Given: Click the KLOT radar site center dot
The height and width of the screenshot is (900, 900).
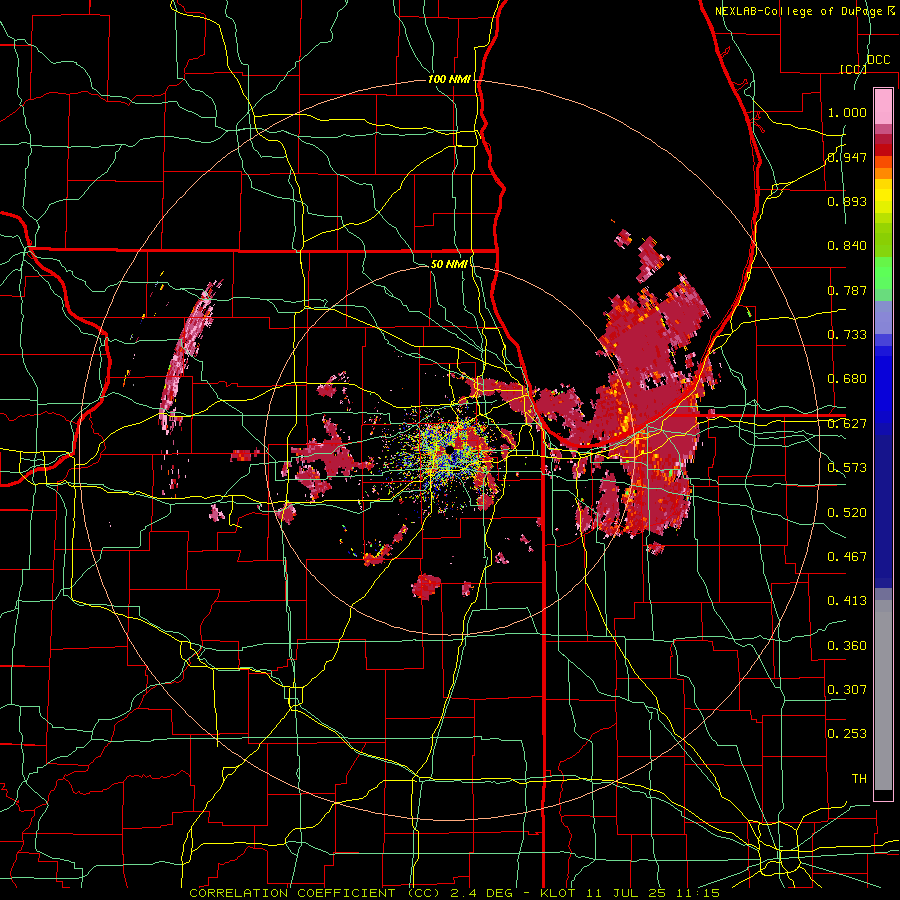Looking at the screenshot, I should coord(449,450).
